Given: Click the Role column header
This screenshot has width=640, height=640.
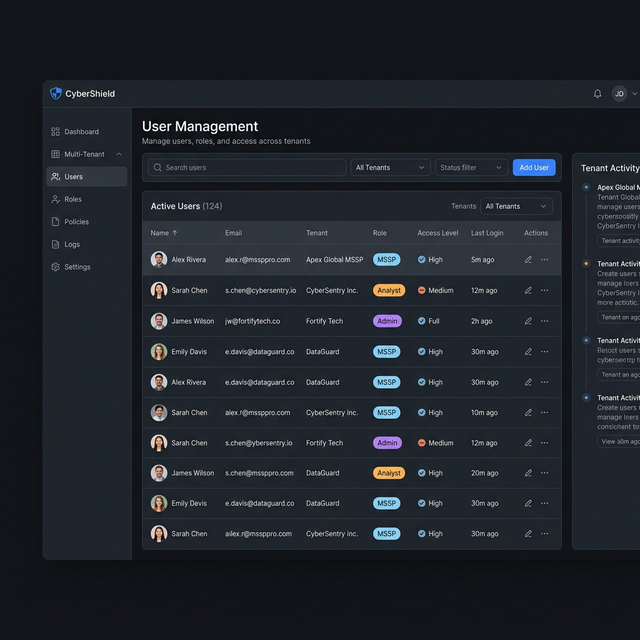Looking at the screenshot, I should click(380, 233).
